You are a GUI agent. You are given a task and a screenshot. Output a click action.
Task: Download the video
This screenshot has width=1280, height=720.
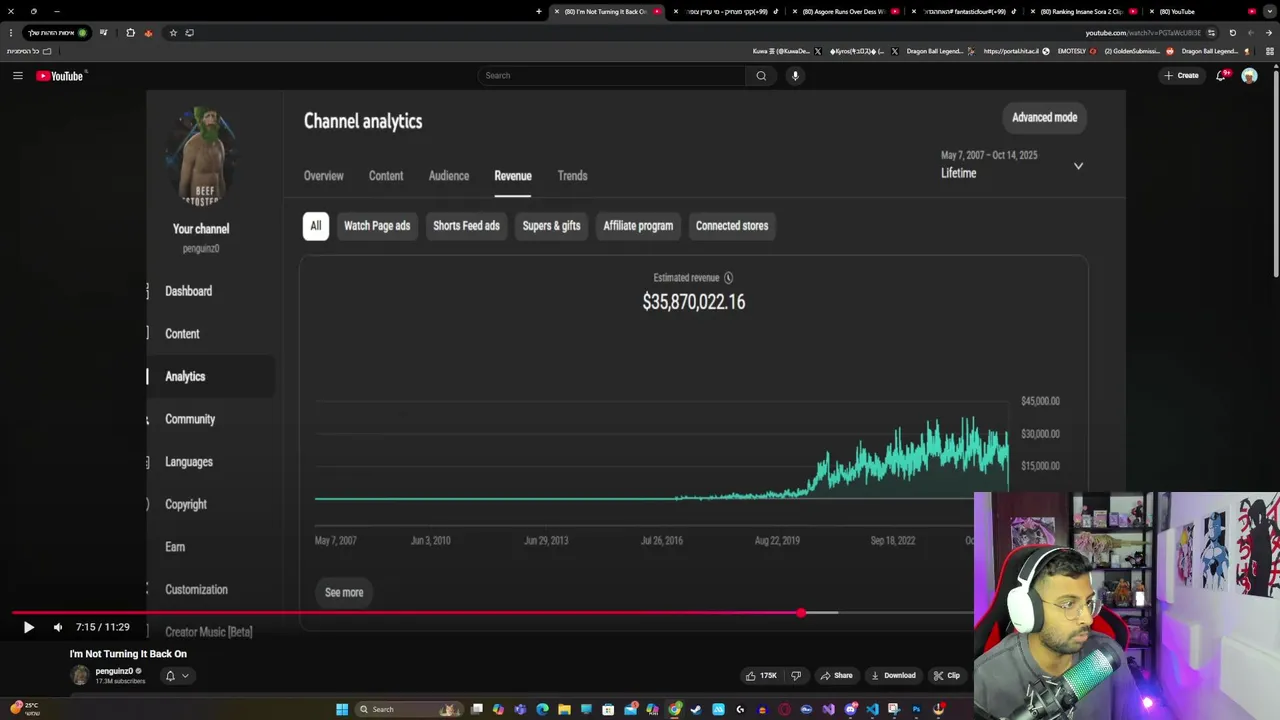(892, 676)
